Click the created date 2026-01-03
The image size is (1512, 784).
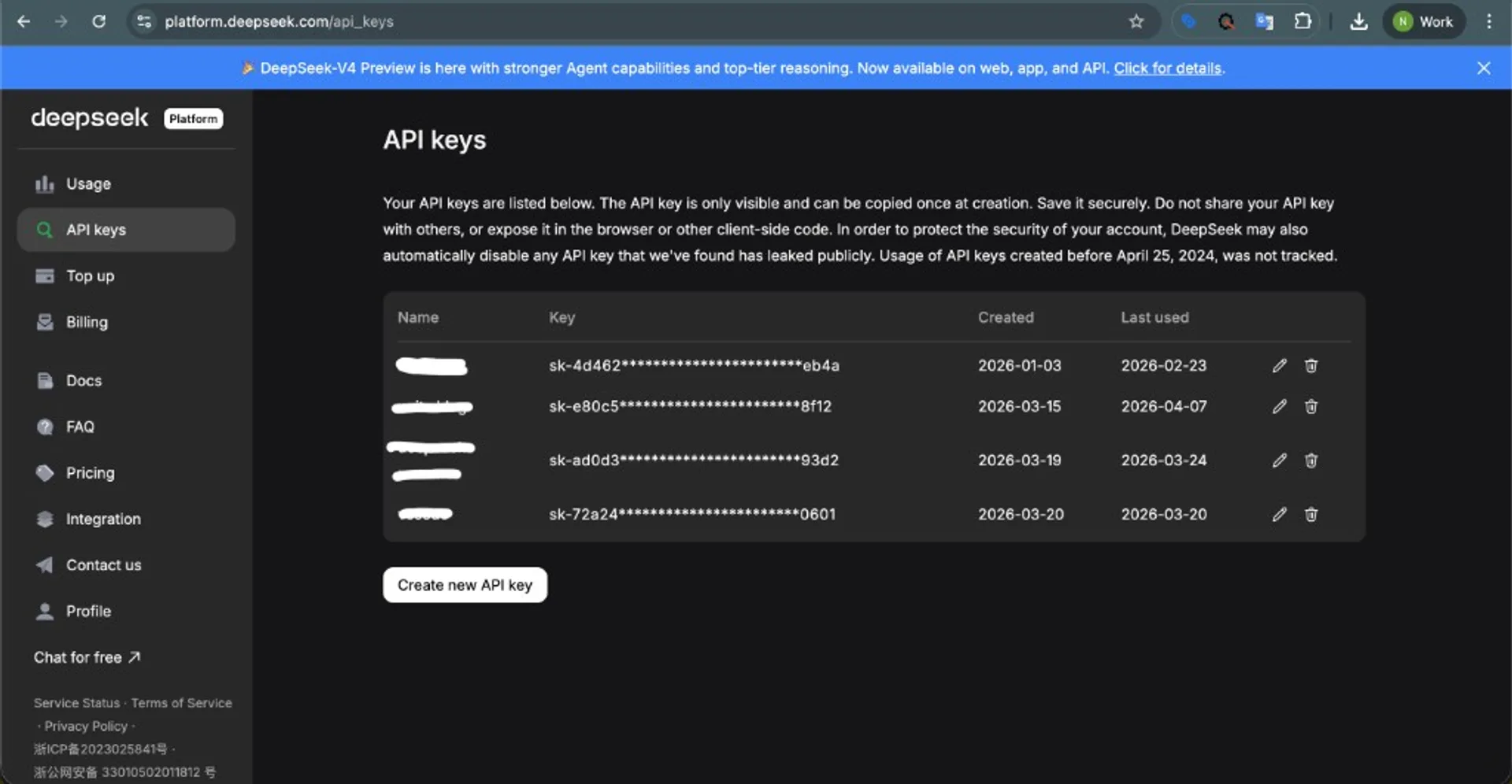(1019, 365)
